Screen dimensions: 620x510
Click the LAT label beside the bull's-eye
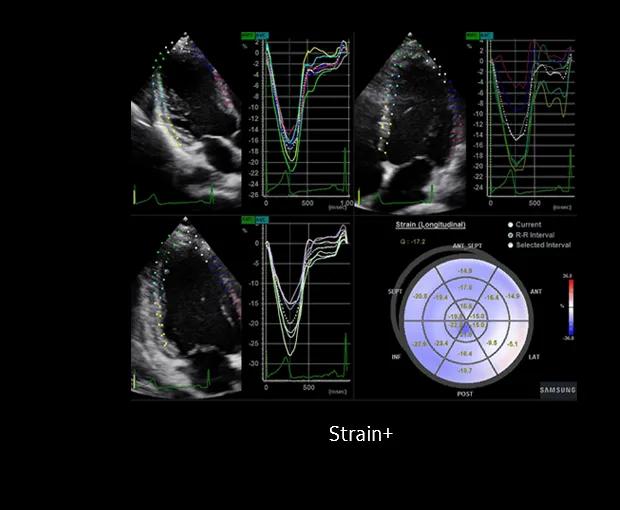click(x=534, y=357)
